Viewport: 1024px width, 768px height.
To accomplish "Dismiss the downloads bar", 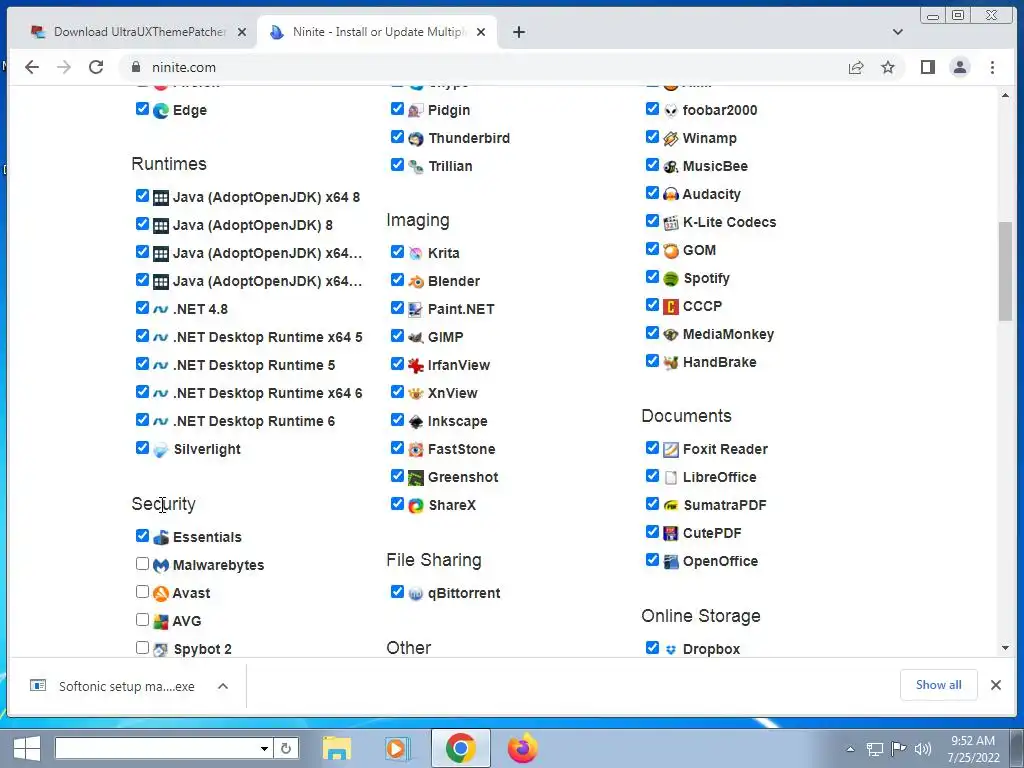I will [x=995, y=685].
